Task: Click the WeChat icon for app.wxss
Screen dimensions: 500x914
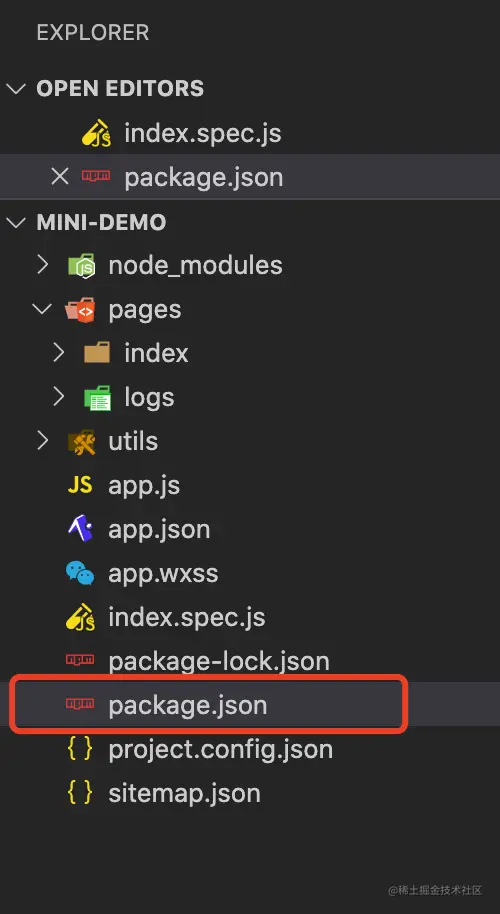Action: click(x=80, y=574)
